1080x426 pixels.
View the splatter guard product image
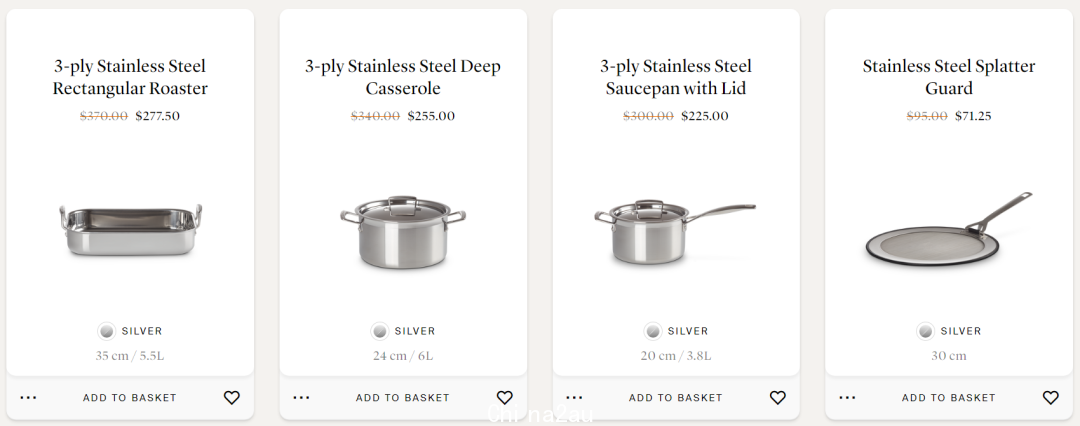[x=949, y=230]
